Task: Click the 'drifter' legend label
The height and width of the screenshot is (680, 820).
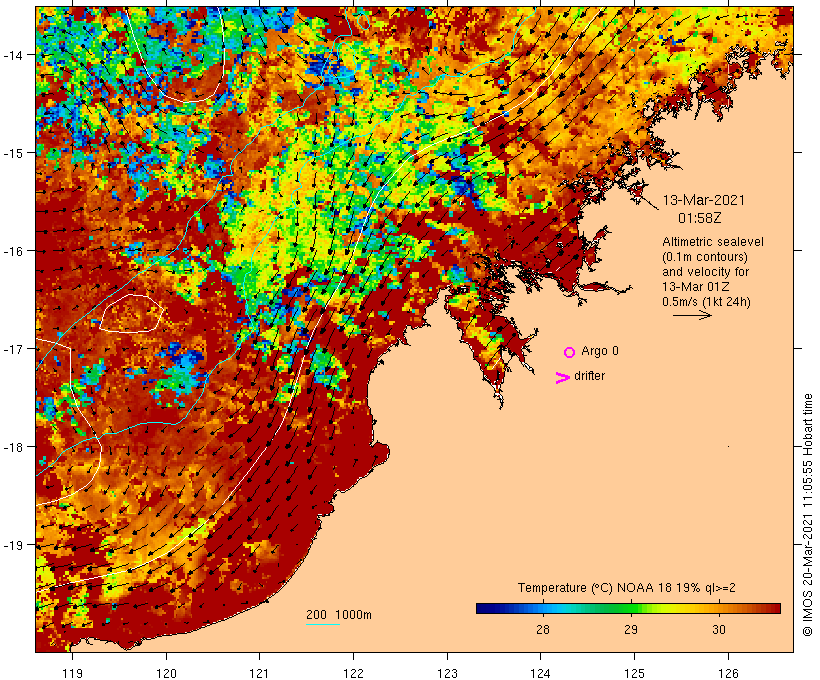Action: [x=589, y=376]
